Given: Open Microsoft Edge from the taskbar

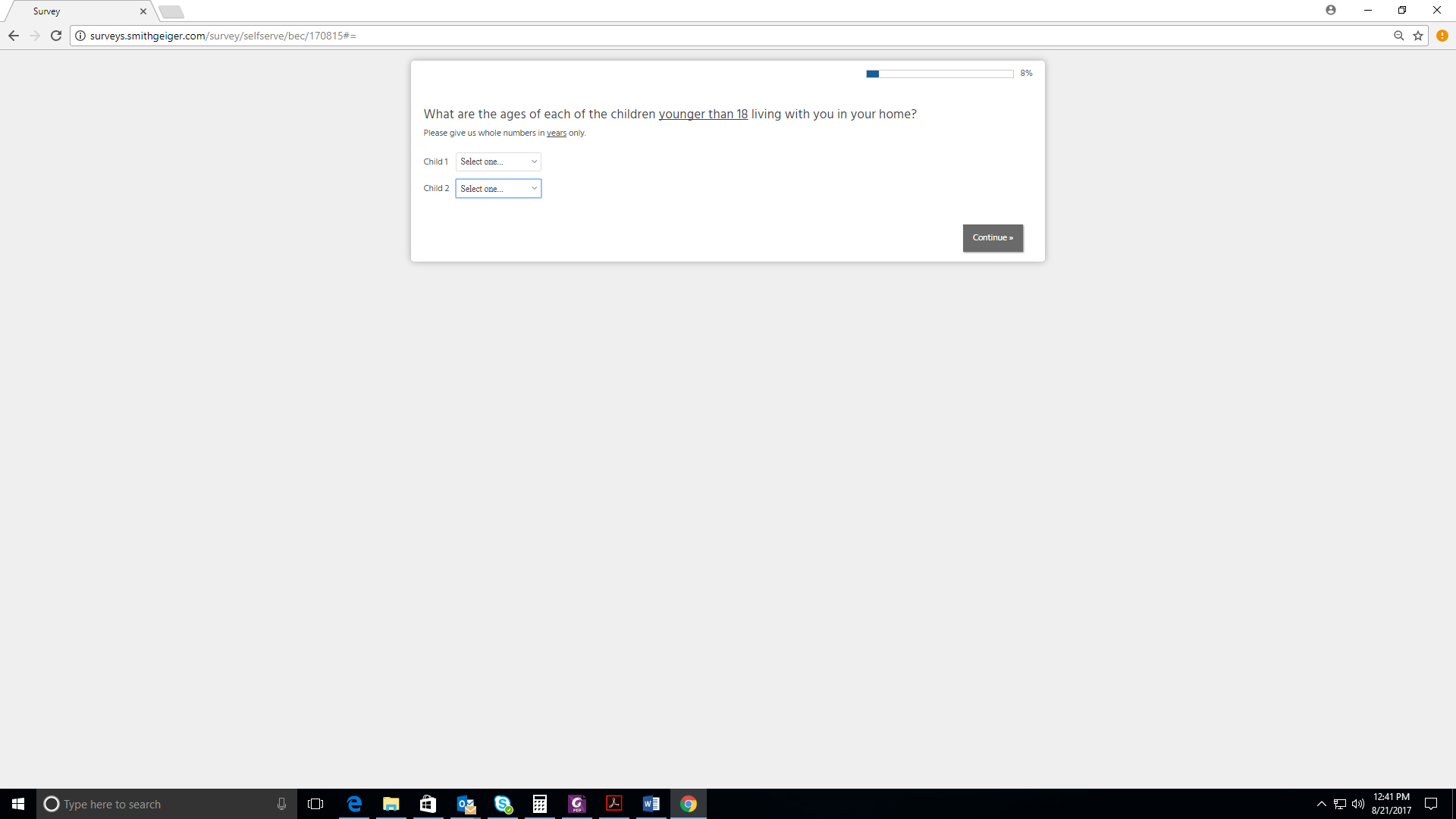Looking at the screenshot, I should pos(354,804).
